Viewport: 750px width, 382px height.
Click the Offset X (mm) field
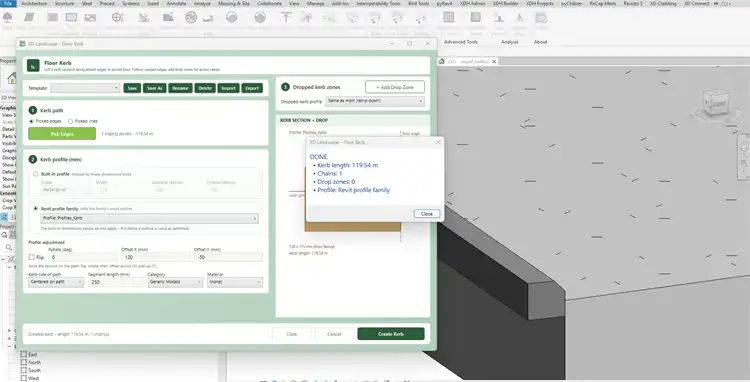[155, 257]
